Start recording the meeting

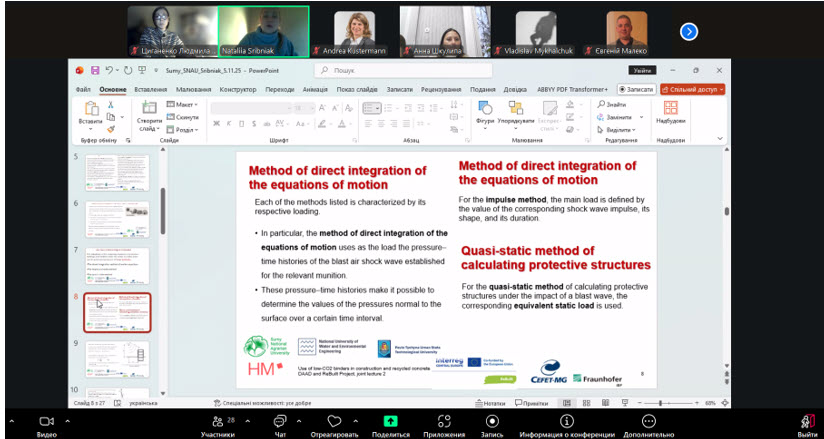pos(491,423)
